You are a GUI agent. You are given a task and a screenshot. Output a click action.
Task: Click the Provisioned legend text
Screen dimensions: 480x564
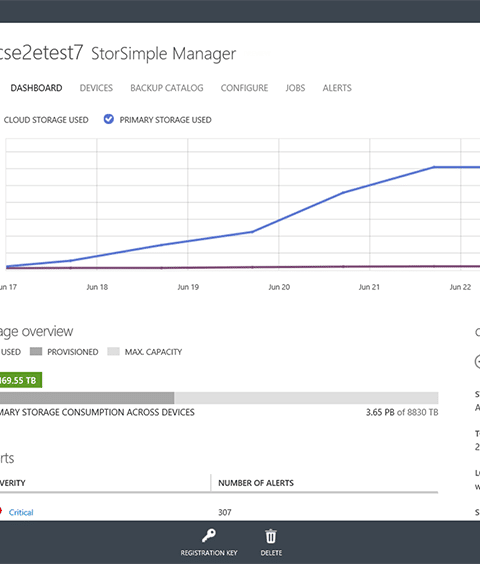(73, 352)
